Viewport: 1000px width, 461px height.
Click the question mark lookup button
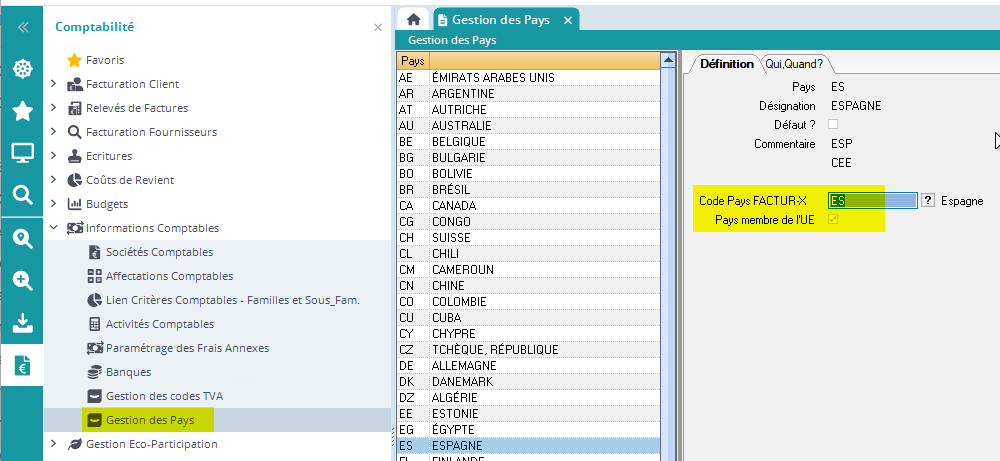click(928, 201)
